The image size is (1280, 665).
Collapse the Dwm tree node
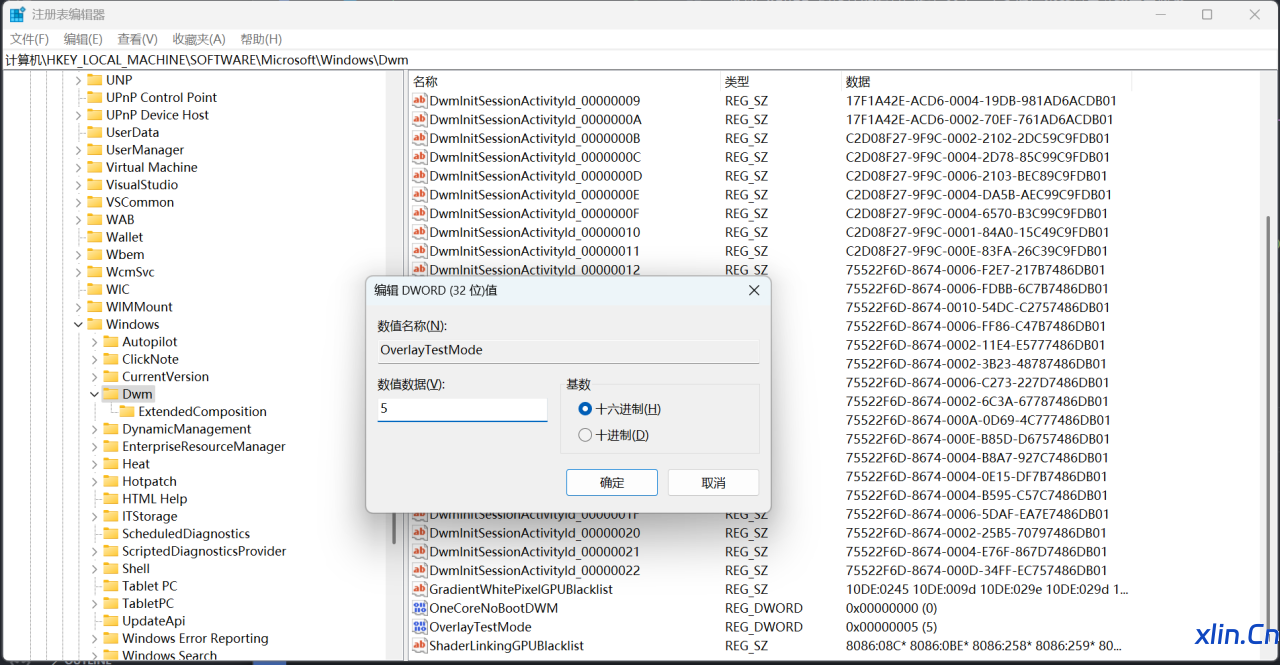pos(94,394)
